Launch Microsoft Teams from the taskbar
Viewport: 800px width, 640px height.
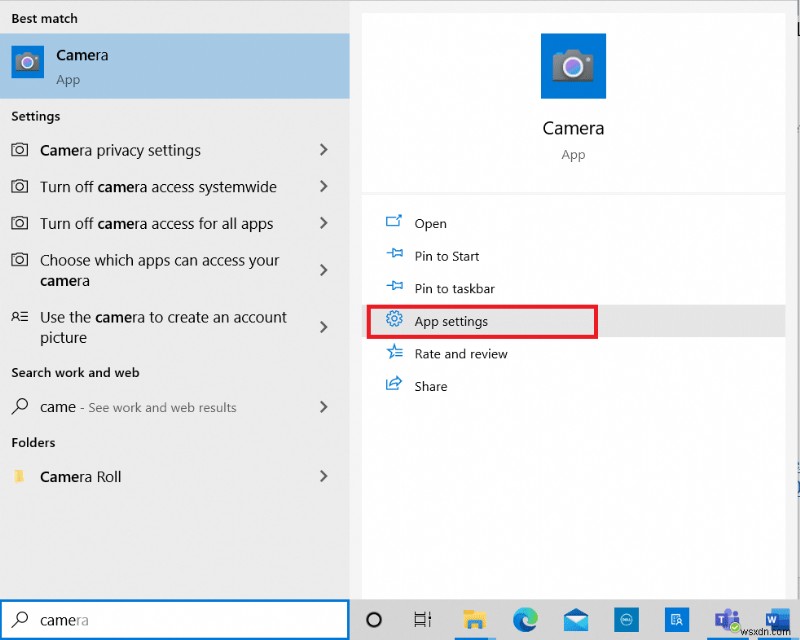[727, 619]
